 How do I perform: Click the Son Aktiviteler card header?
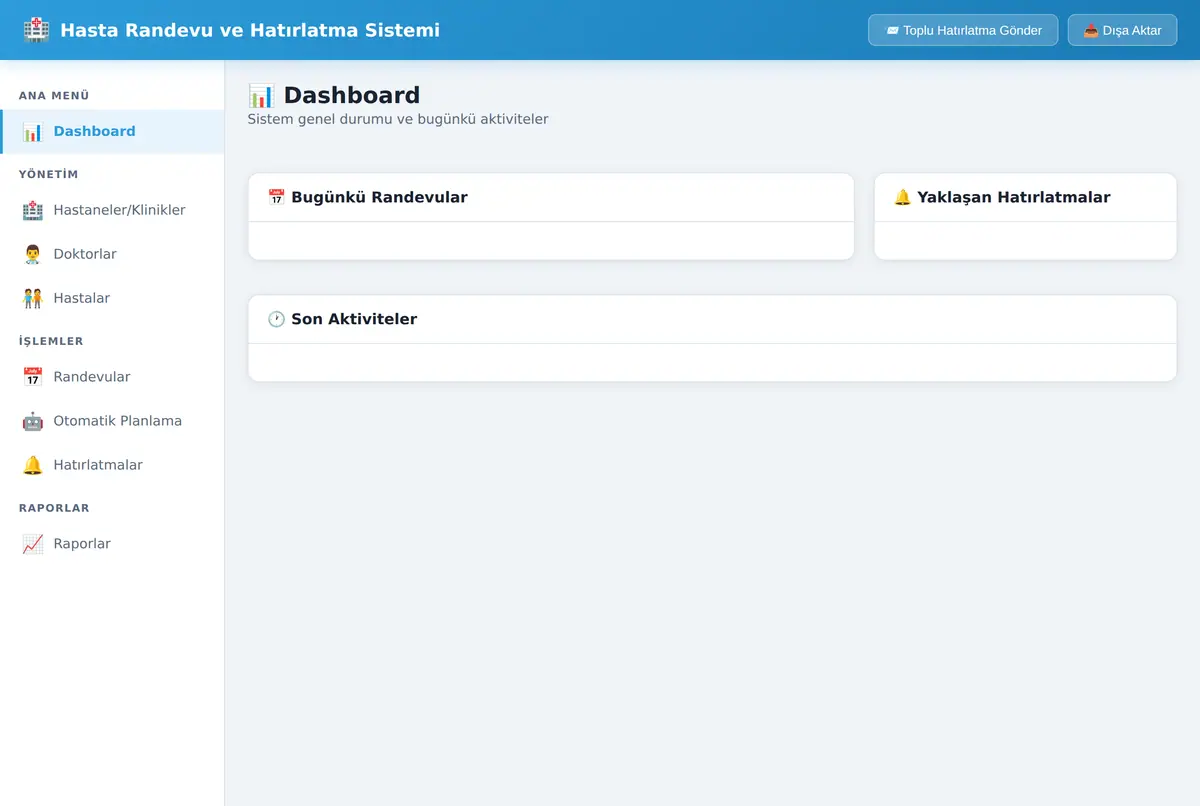[712, 320]
